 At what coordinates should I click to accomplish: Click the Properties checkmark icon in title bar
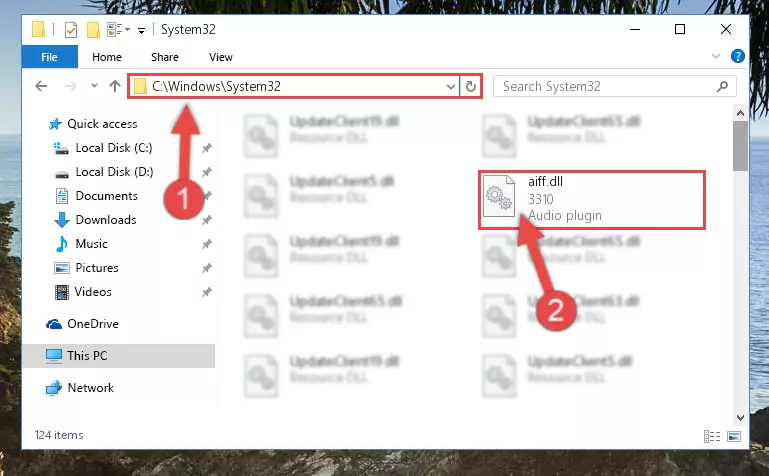[71, 30]
